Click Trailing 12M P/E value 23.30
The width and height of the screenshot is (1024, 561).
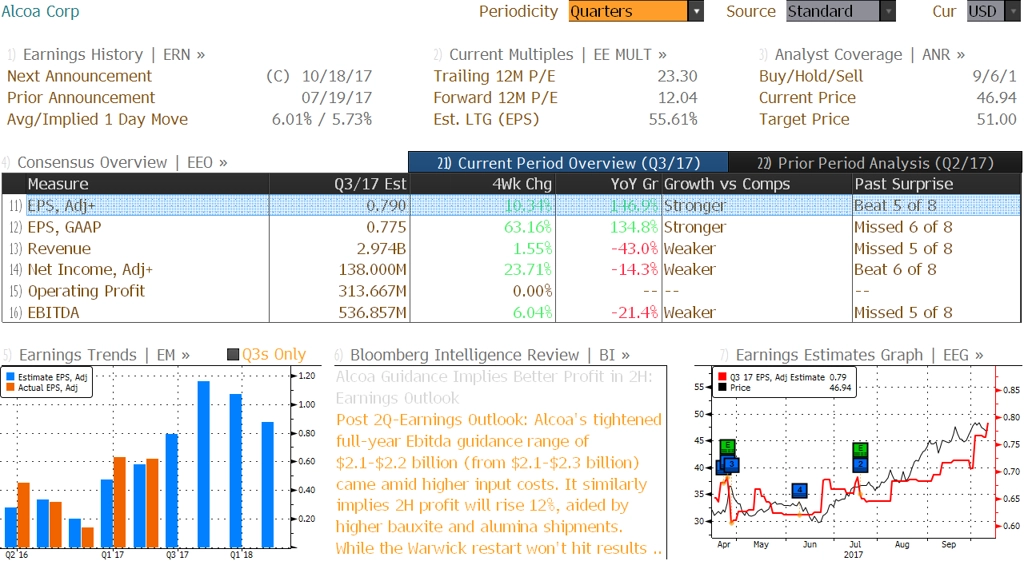pos(677,76)
